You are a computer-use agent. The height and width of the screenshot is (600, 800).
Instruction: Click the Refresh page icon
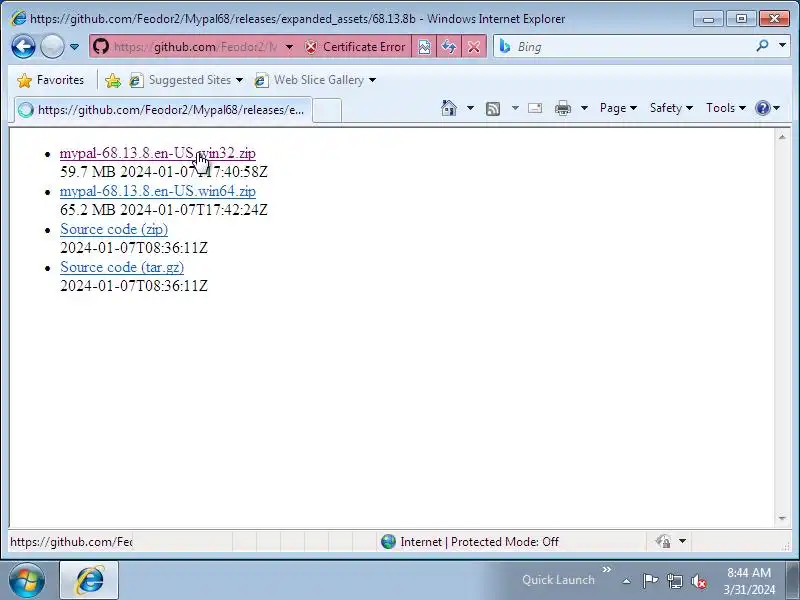449,47
